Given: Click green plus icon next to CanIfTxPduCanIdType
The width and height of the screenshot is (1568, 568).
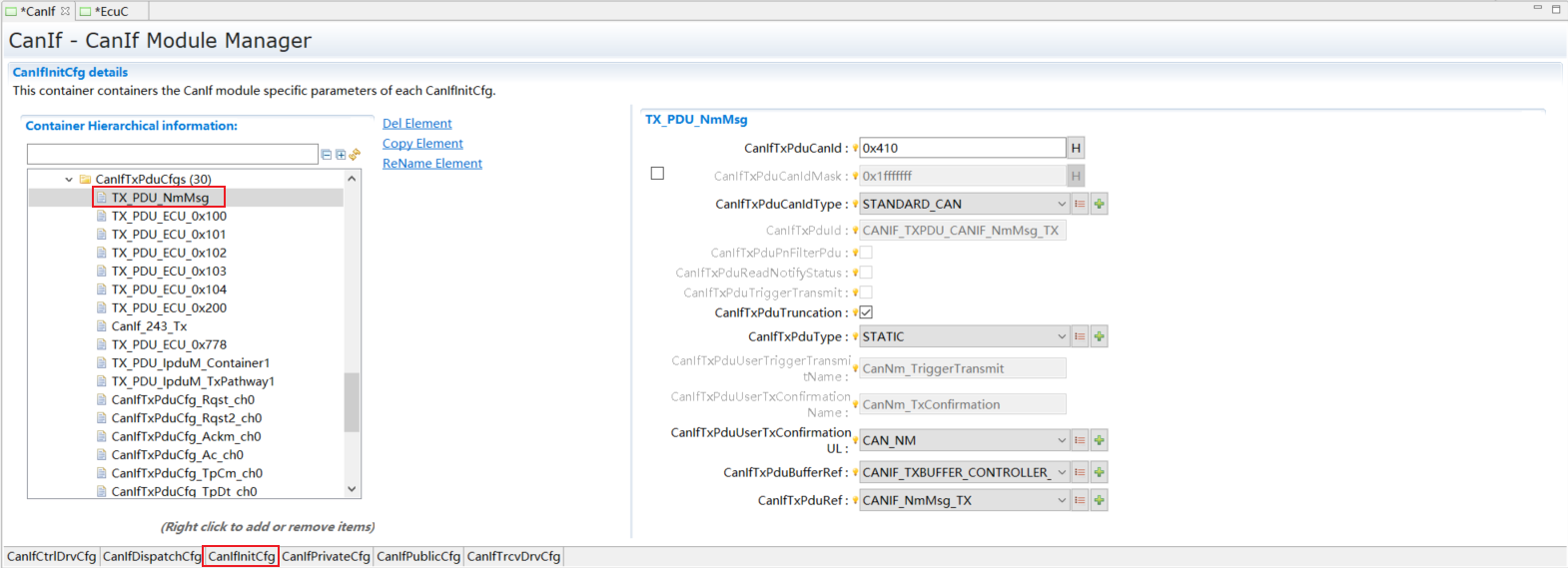Looking at the screenshot, I should click(1099, 204).
